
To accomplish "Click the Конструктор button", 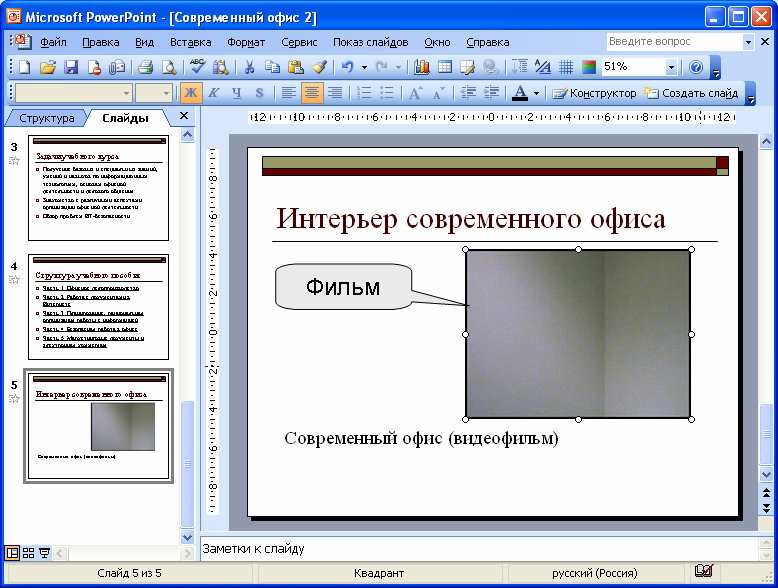I will (x=594, y=93).
